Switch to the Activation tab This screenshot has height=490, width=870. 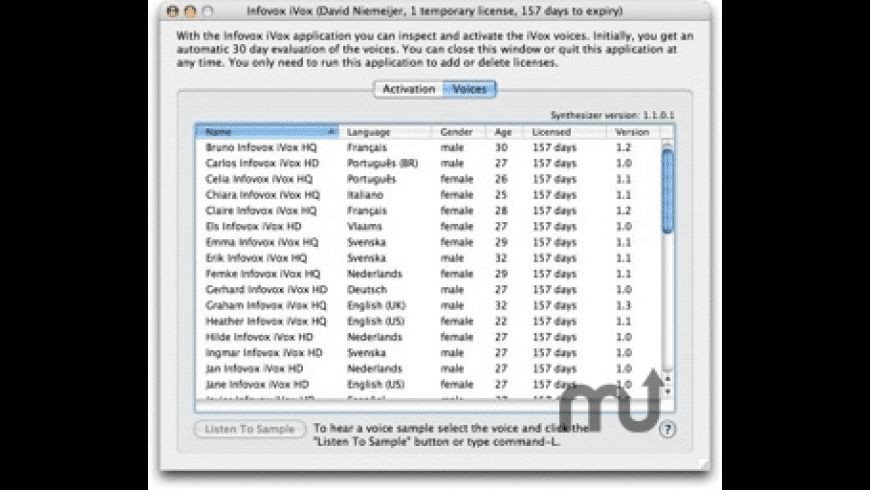coord(408,89)
